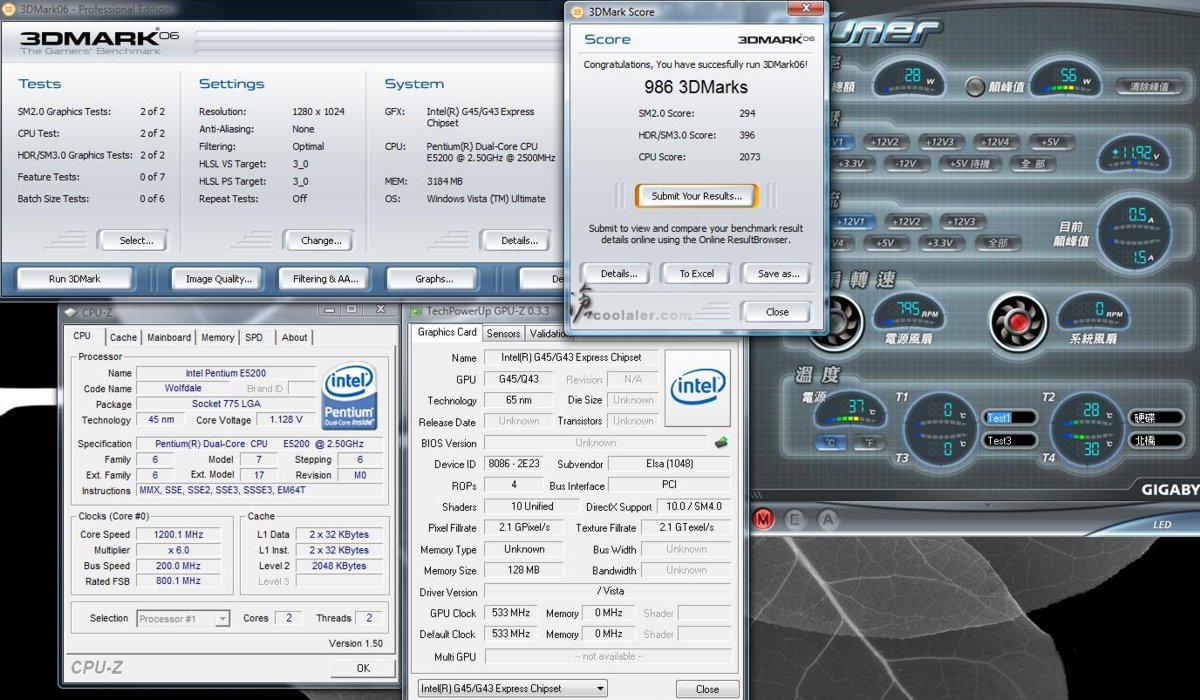Click the Intel Pentium logo in CPU-Z

[x=349, y=396]
